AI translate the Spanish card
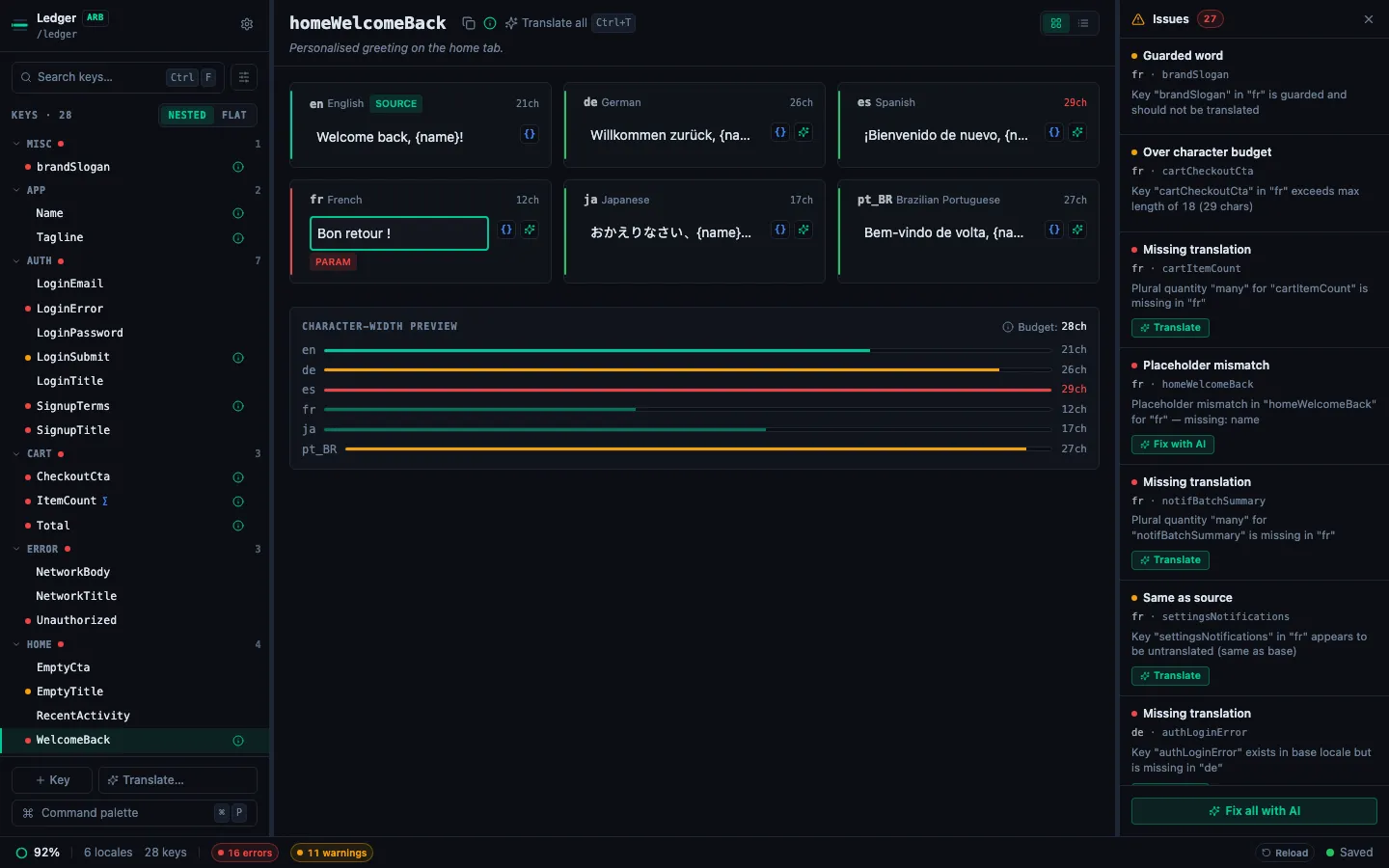The image size is (1389, 868). (x=1077, y=132)
